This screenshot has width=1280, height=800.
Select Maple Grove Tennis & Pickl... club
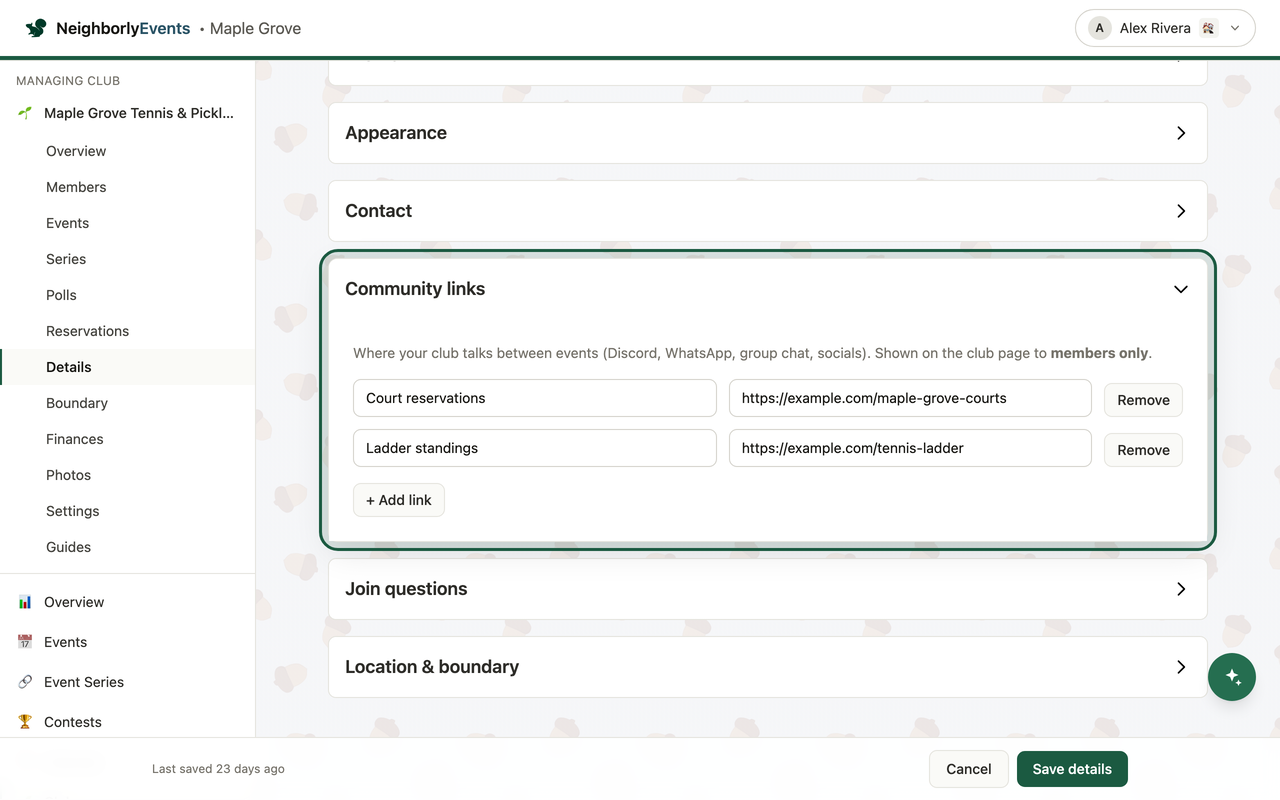[127, 113]
